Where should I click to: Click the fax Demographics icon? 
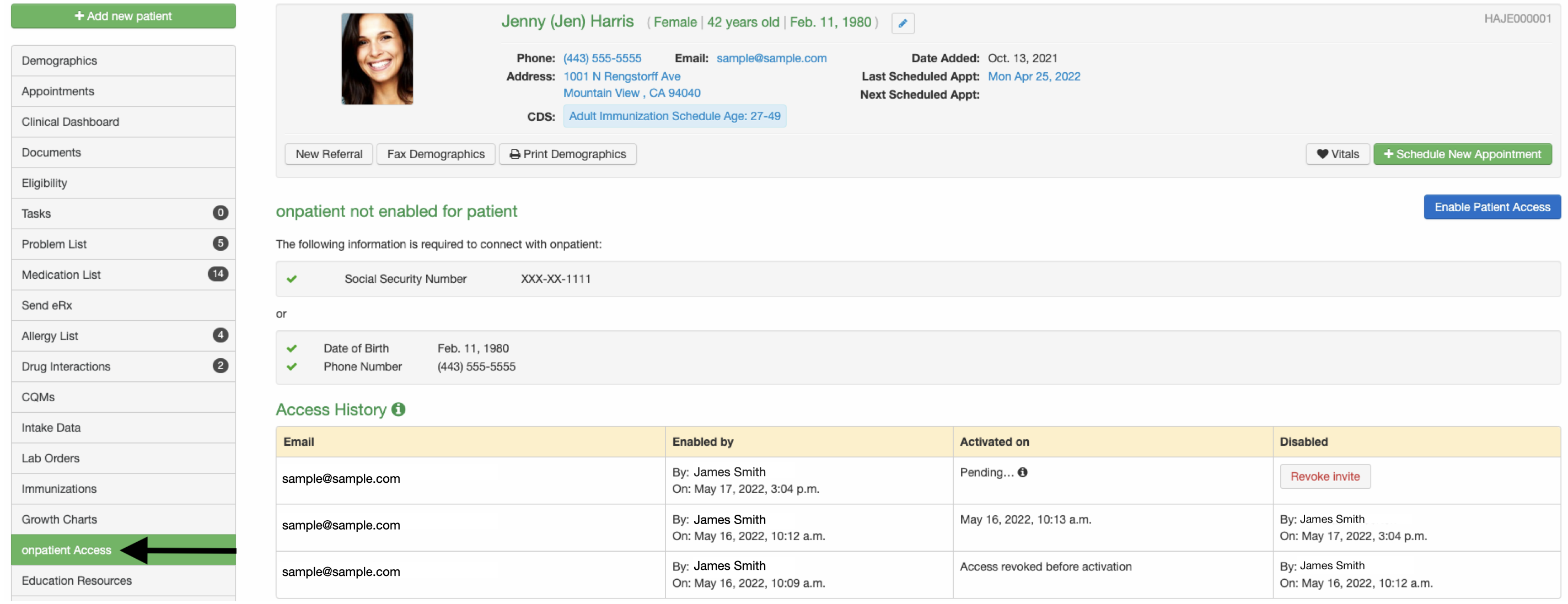pos(436,153)
